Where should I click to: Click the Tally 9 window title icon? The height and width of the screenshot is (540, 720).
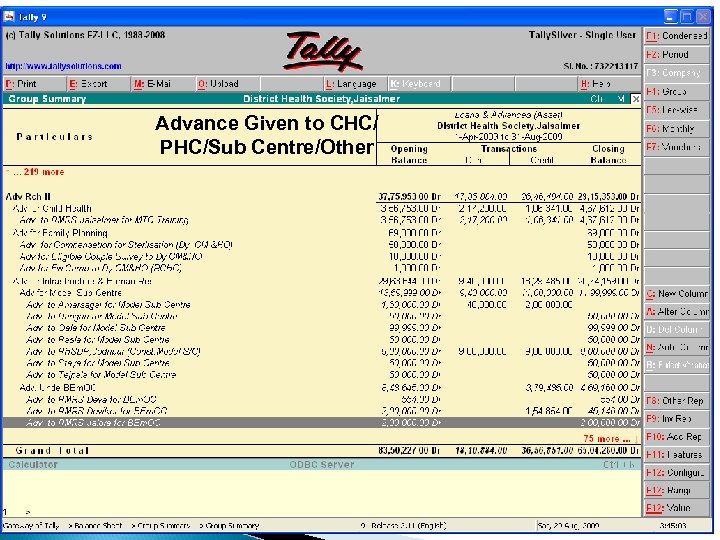pyautogui.click(x=9, y=17)
